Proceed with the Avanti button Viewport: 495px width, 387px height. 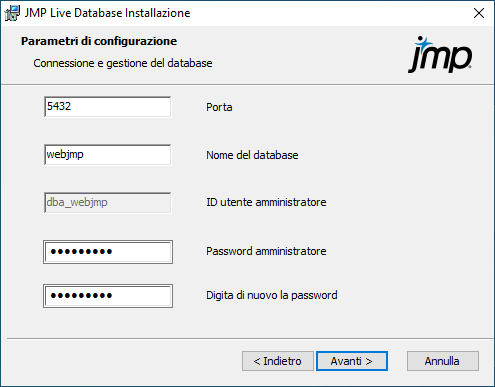[352, 361]
